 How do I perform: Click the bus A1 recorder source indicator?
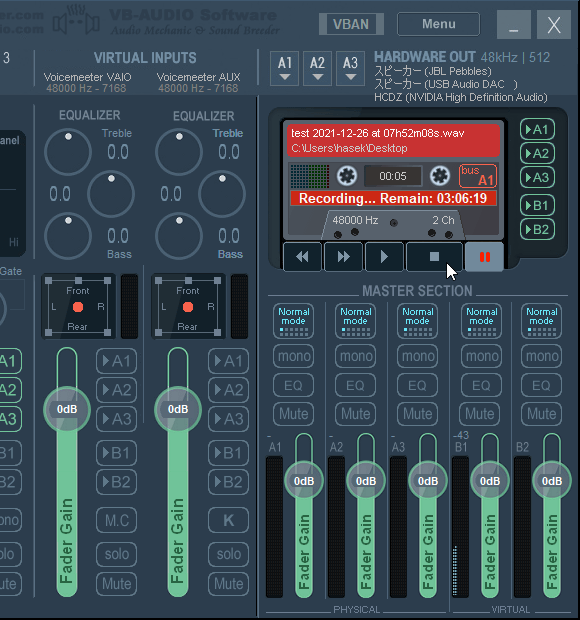(478, 176)
